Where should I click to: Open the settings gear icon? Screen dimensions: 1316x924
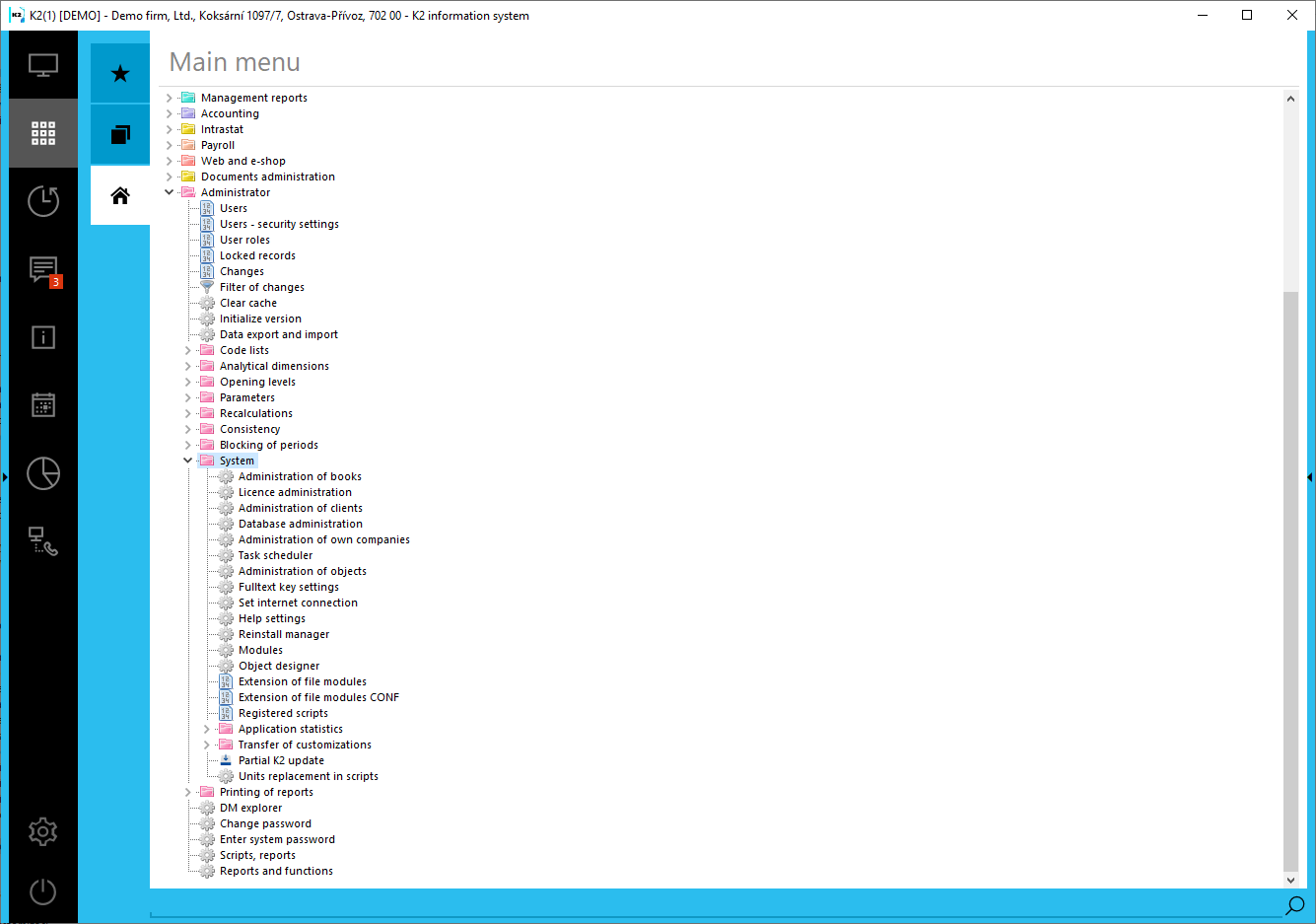[x=42, y=831]
